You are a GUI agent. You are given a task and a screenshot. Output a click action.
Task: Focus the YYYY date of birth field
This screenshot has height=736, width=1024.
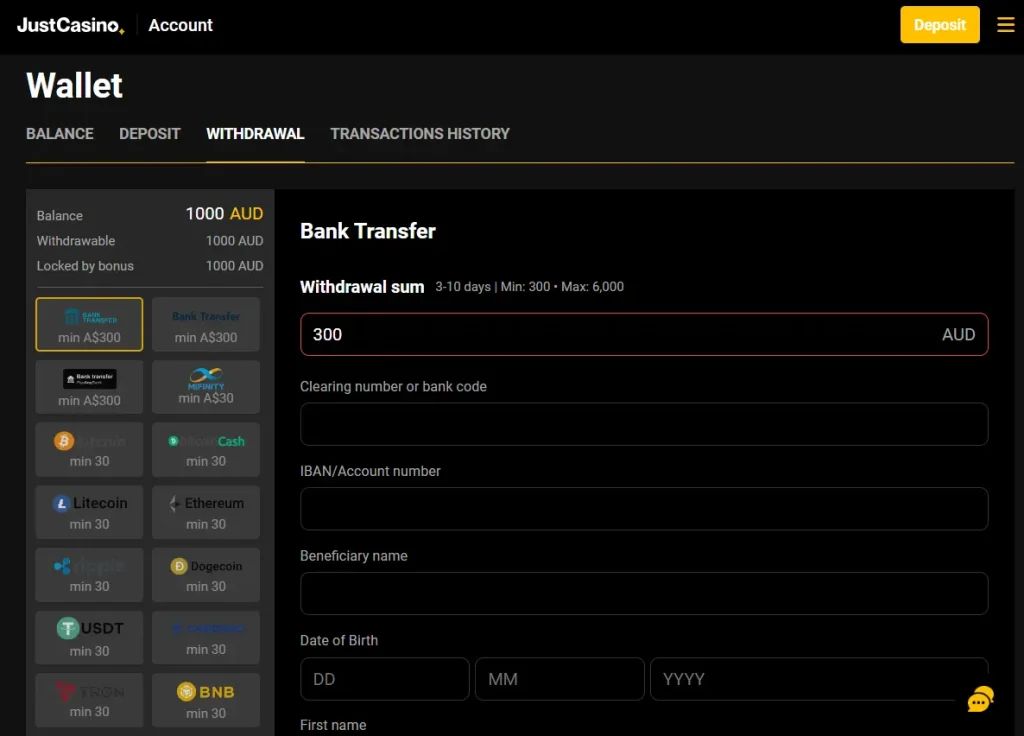point(819,679)
